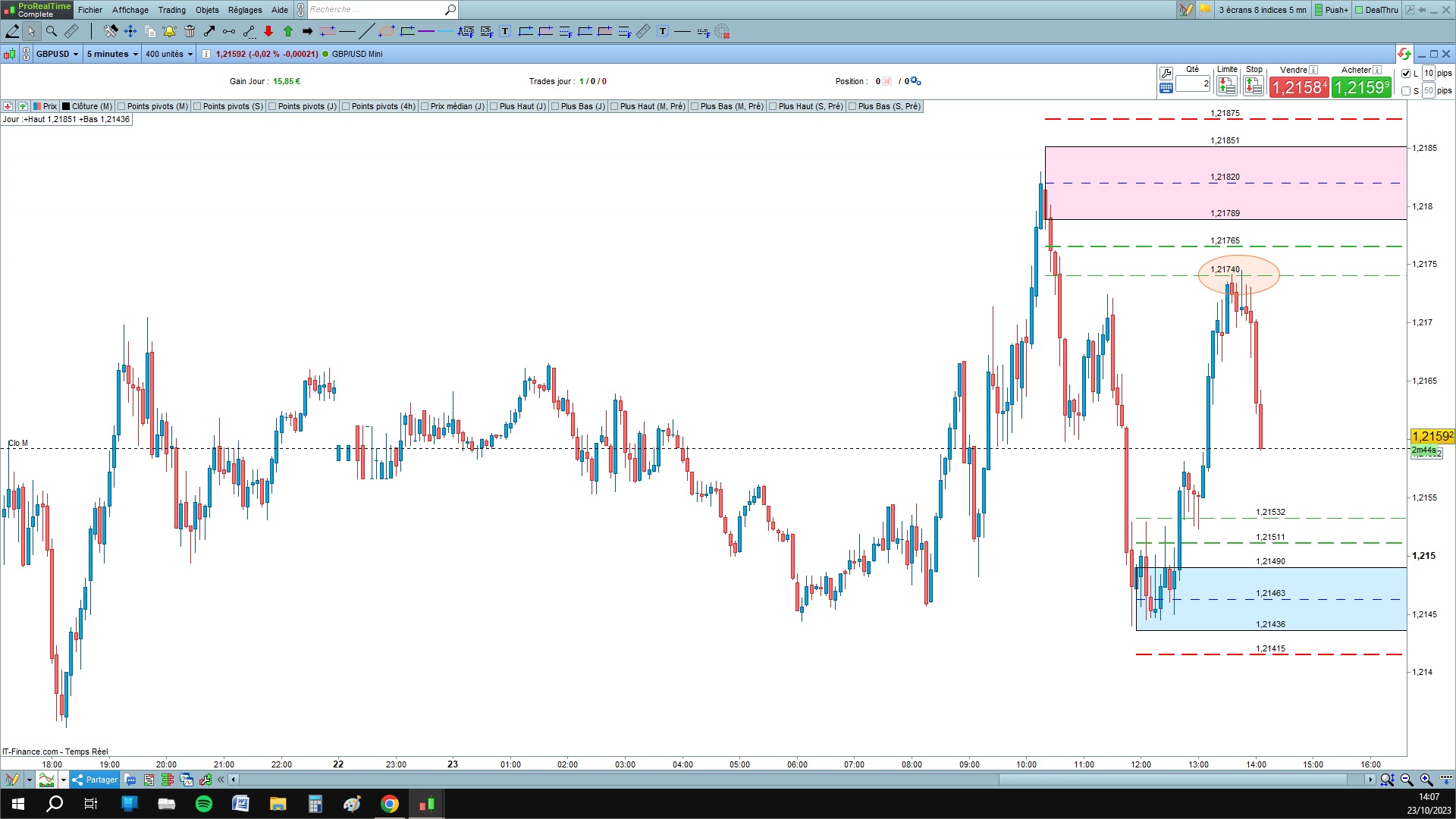Check the S stop pips checkbox
1456x819 pixels.
[1406, 91]
